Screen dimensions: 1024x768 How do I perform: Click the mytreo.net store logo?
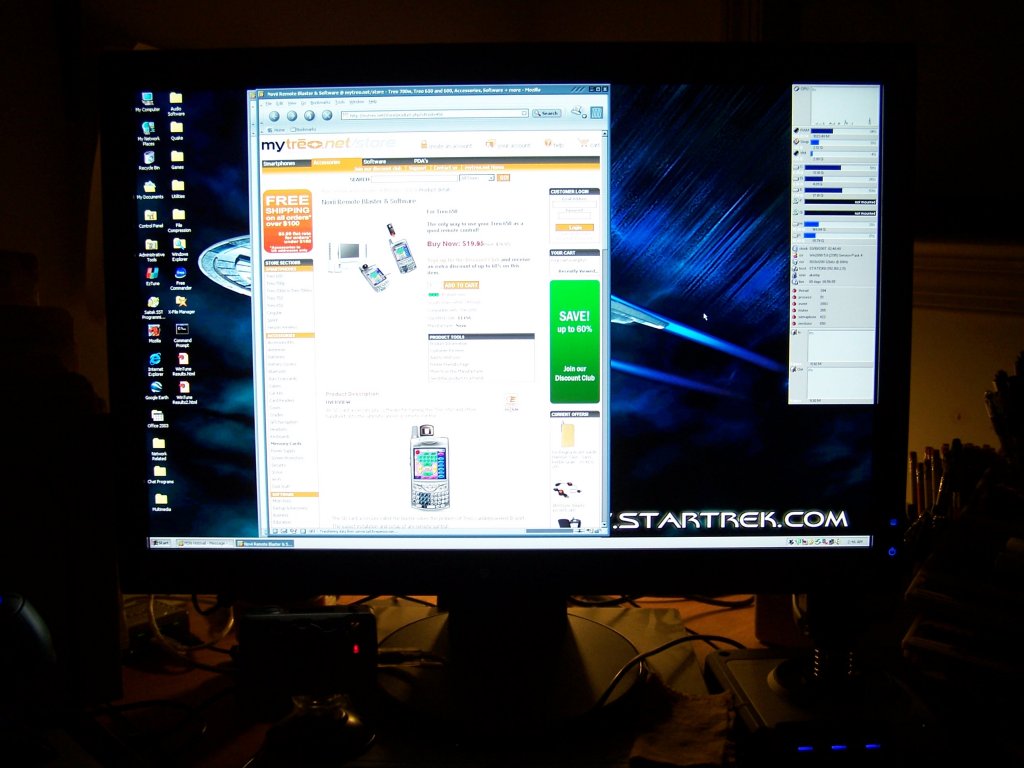[x=328, y=144]
